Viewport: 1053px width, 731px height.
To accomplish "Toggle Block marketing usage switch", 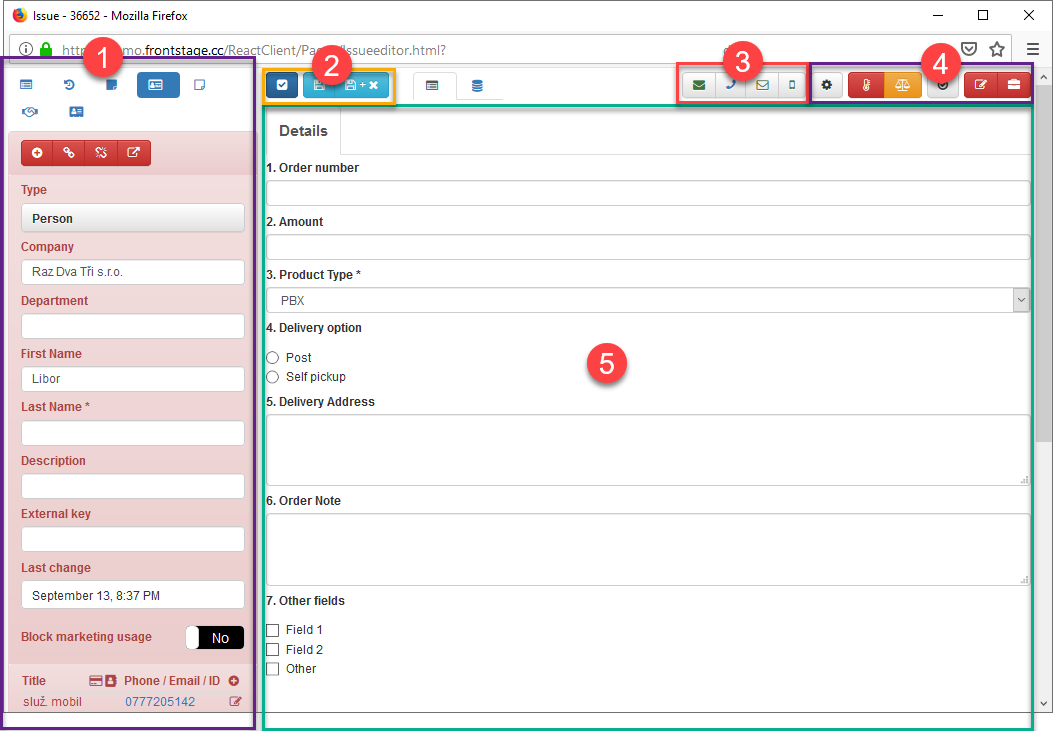I will tap(215, 638).
